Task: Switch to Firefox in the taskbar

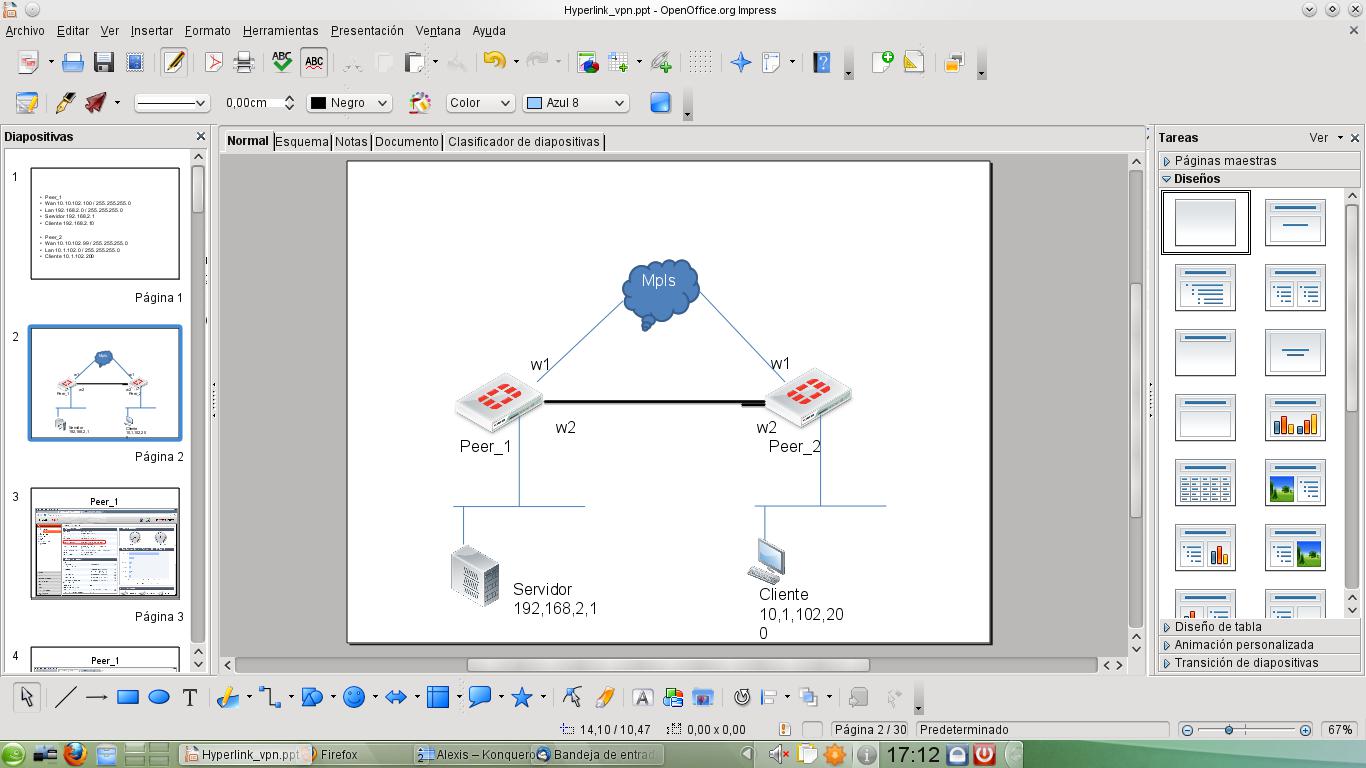Action: pyautogui.click(x=338, y=754)
